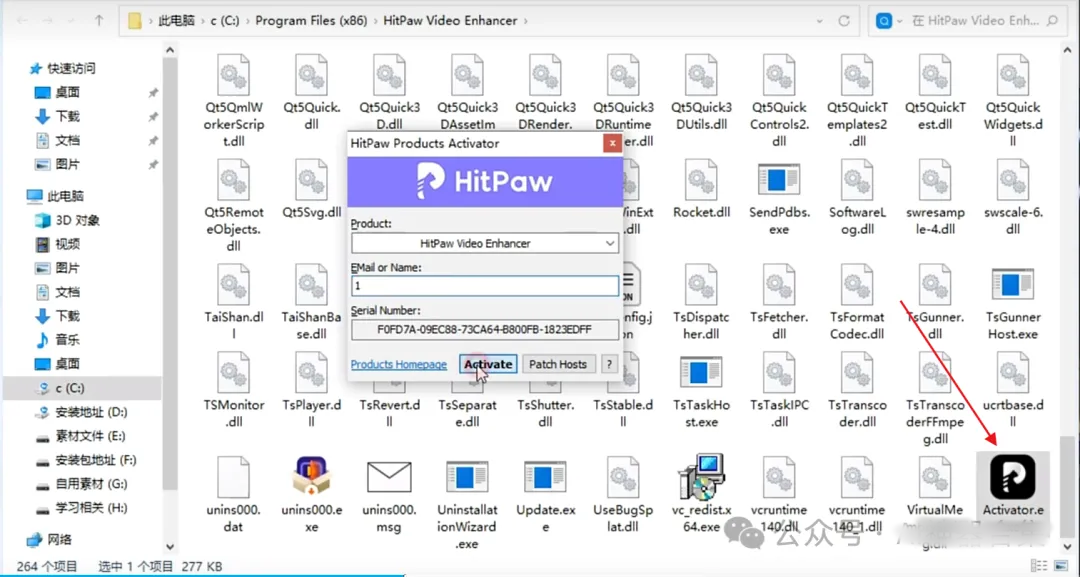Open 3D 对象 in the sidebar
Screen dimensions: 1080x577
pos(78,220)
